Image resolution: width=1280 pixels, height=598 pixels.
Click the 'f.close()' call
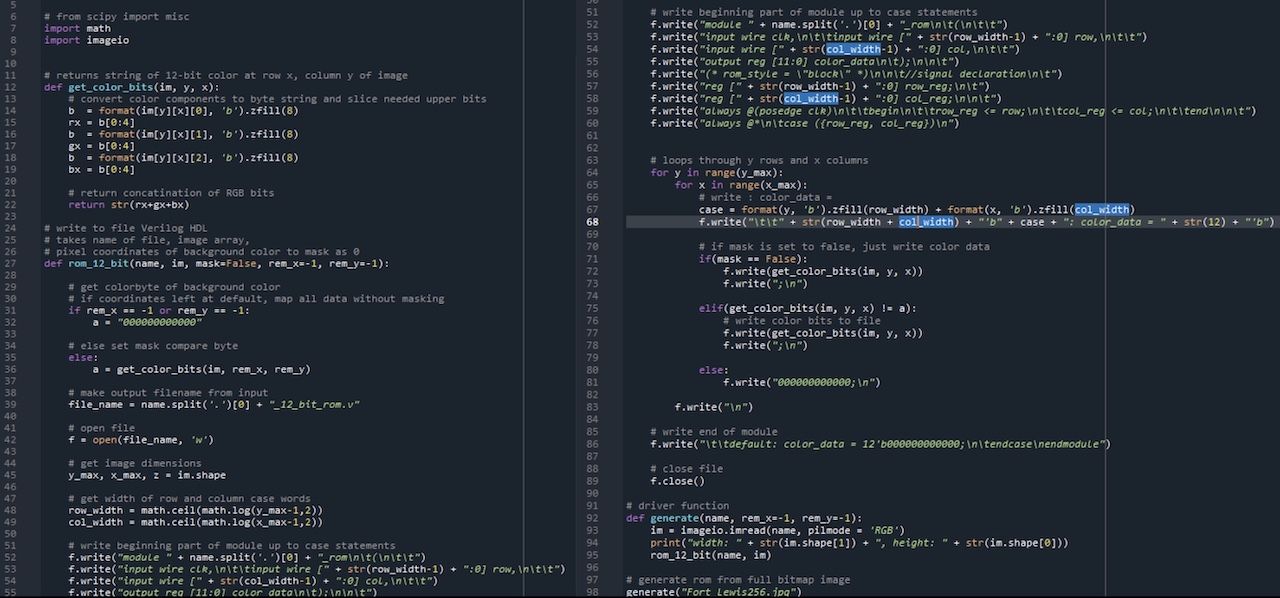(x=677, y=481)
